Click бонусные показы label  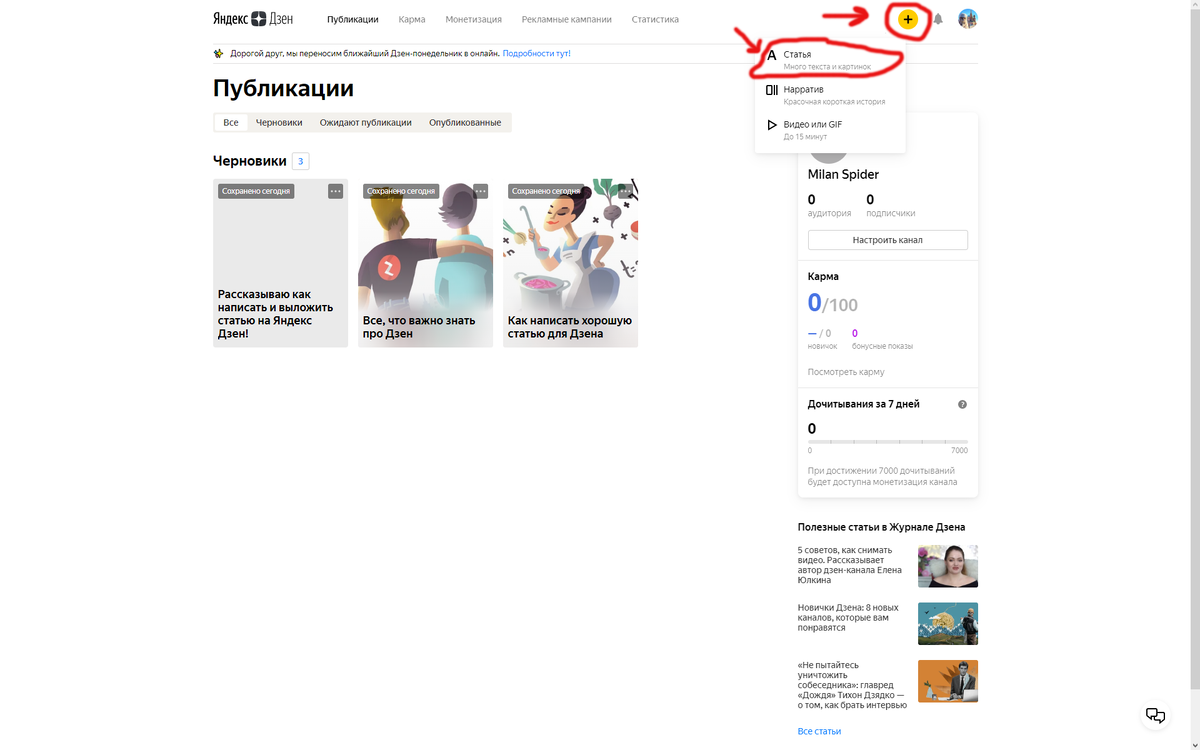882,346
